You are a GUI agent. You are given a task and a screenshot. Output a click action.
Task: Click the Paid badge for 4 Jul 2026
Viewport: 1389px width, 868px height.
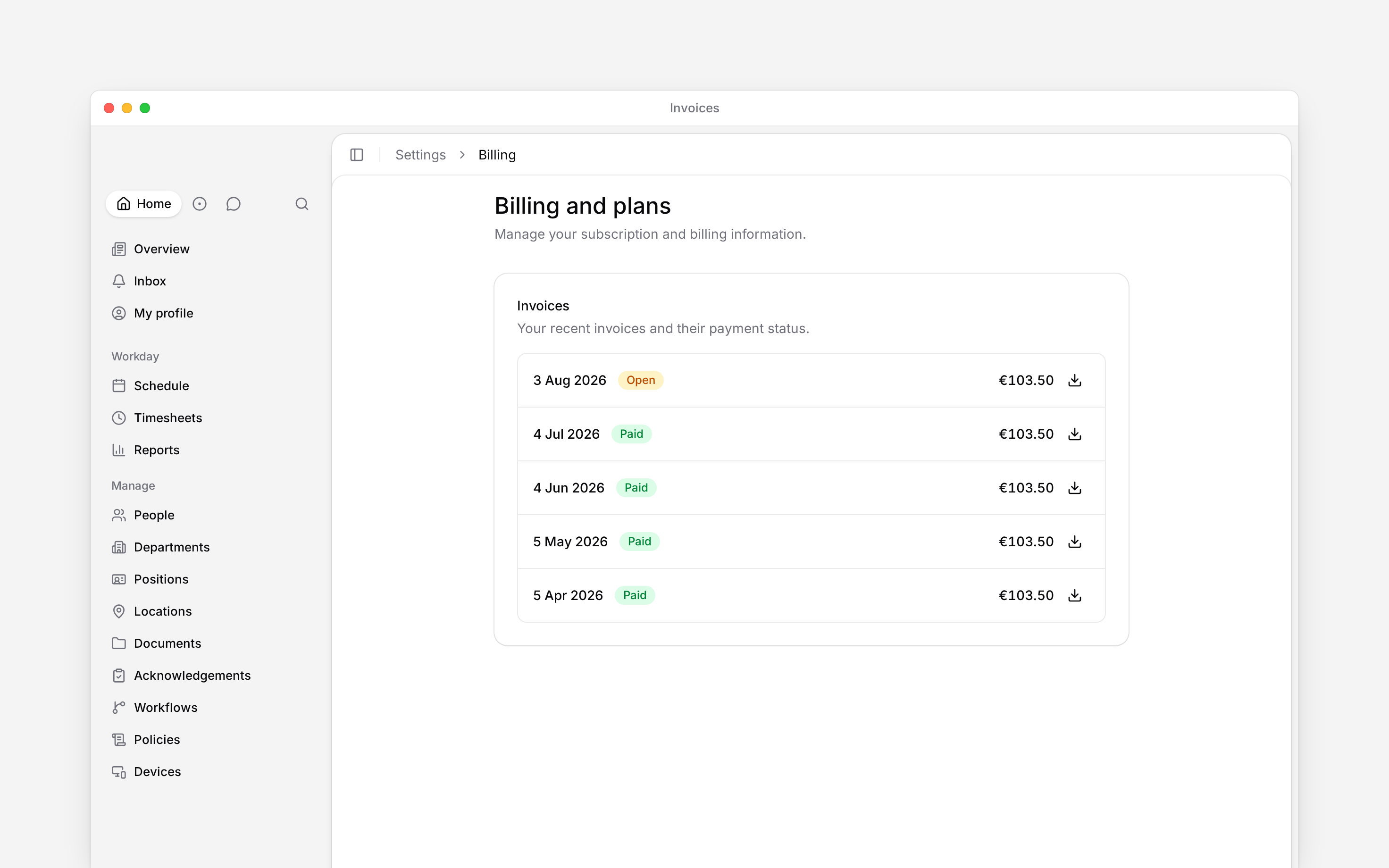point(631,434)
